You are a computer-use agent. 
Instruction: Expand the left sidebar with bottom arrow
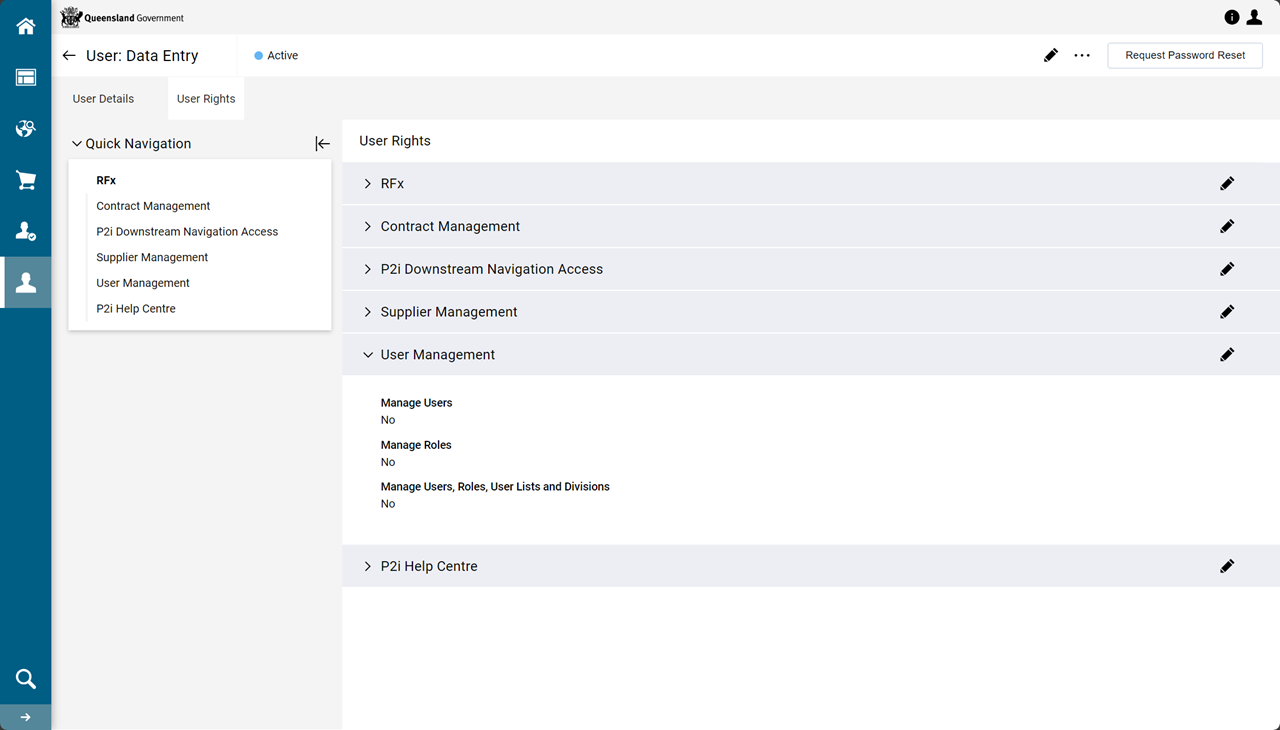click(25, 717)
